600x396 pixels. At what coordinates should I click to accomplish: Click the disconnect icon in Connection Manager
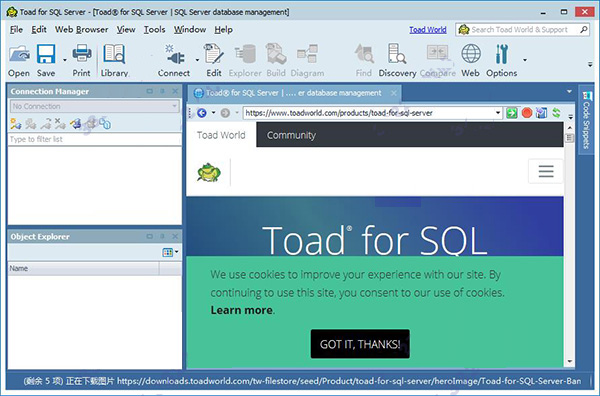coord(31,124)
